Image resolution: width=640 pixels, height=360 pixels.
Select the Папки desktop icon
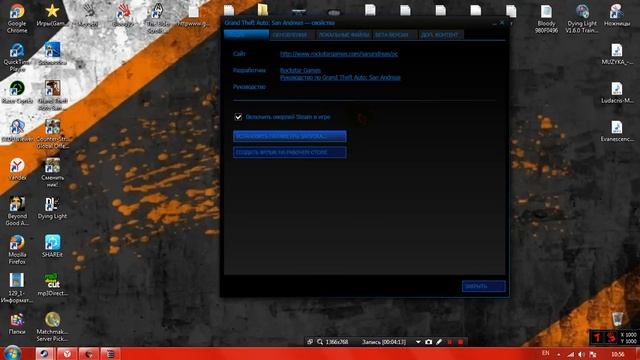[17, 323]
